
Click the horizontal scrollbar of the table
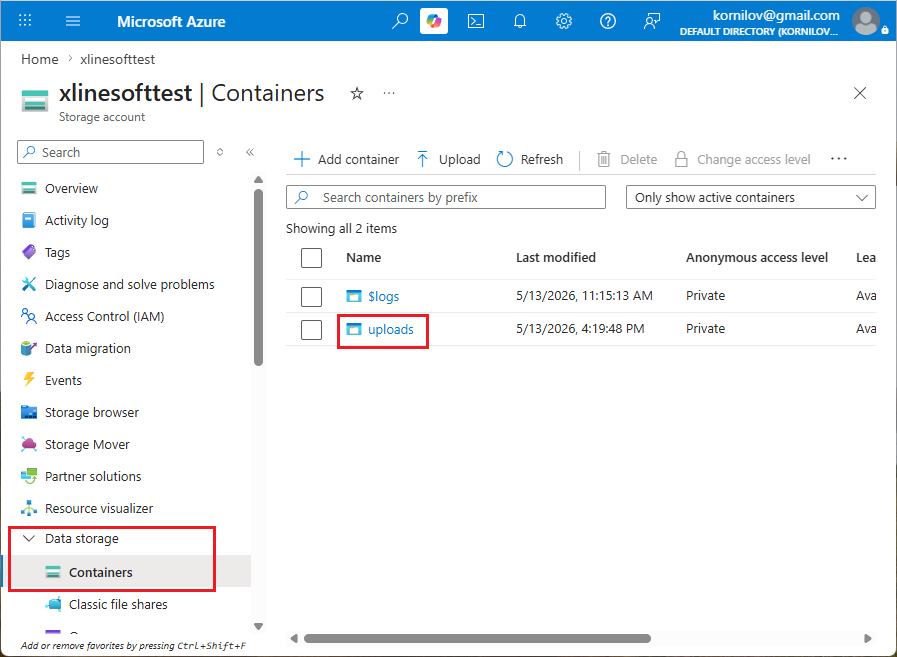(x=477, y=638)
